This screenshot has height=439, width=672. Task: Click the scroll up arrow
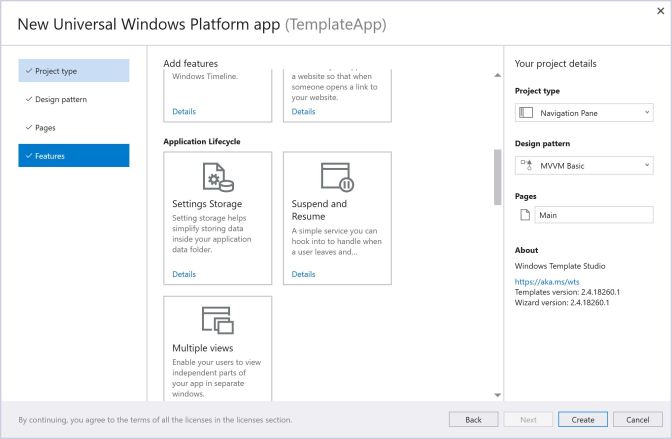coord(498,75)
